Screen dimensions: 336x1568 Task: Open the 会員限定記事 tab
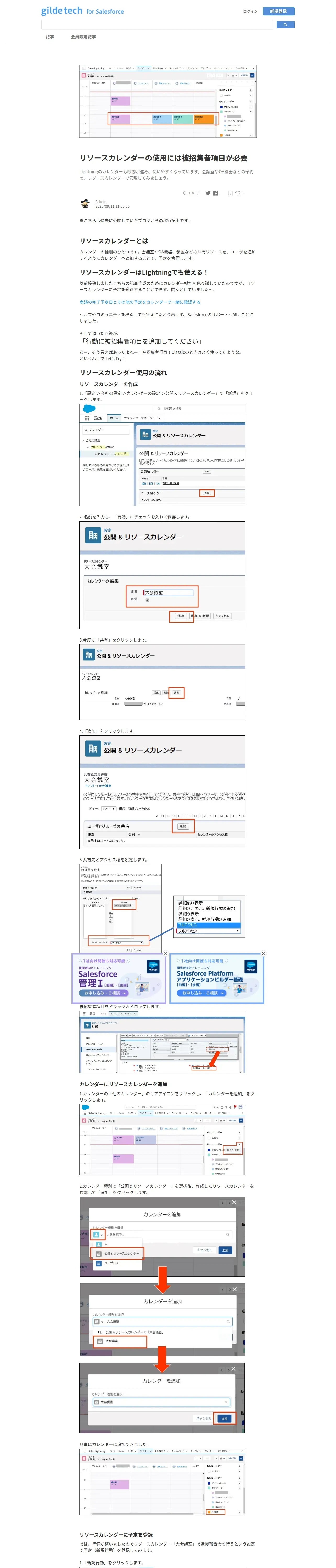coord(83,37)
